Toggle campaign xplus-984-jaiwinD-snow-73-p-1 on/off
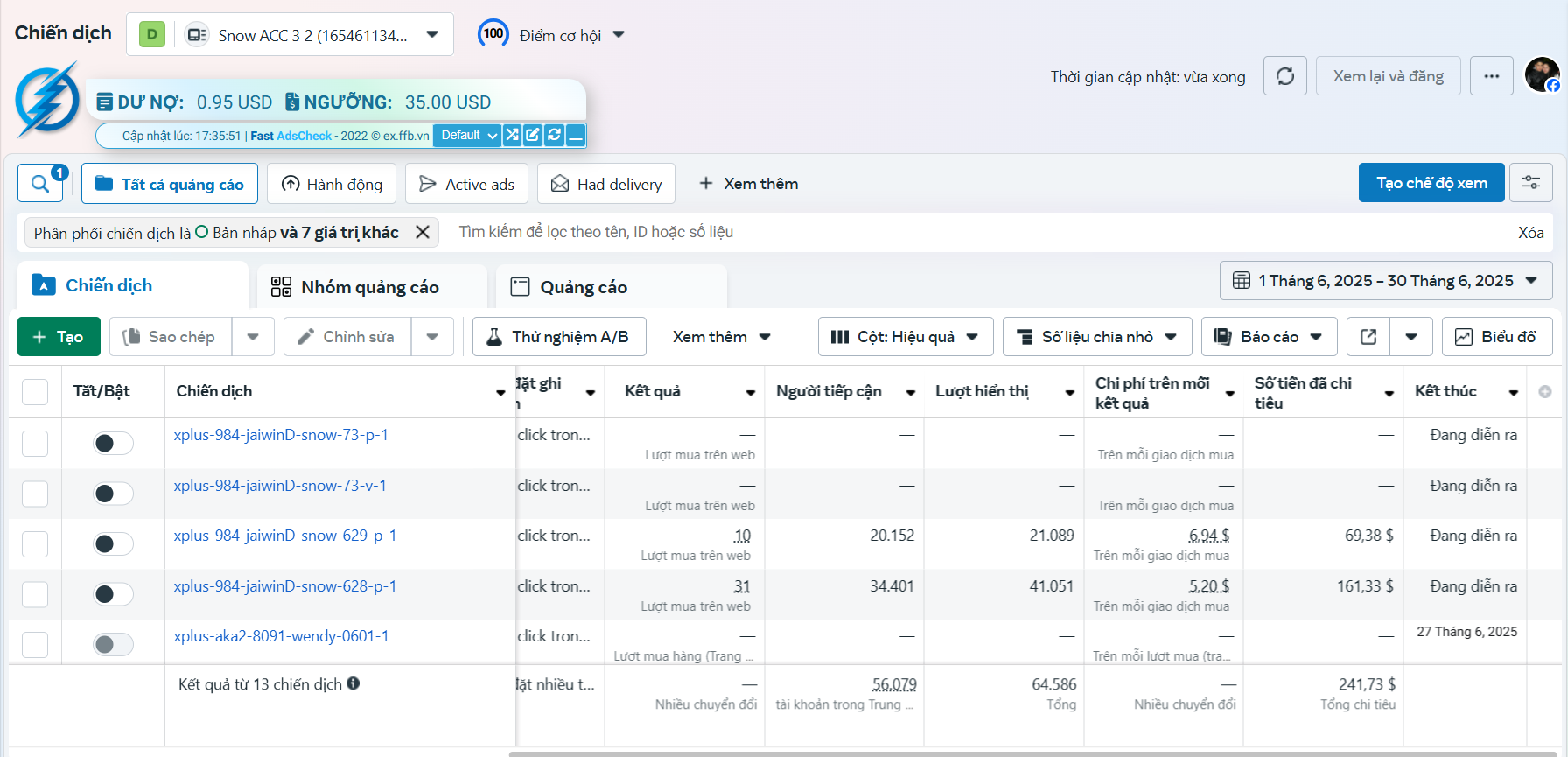Image resolution: width=1568 pixels, height=757 pixels. (x=113, y=443)
